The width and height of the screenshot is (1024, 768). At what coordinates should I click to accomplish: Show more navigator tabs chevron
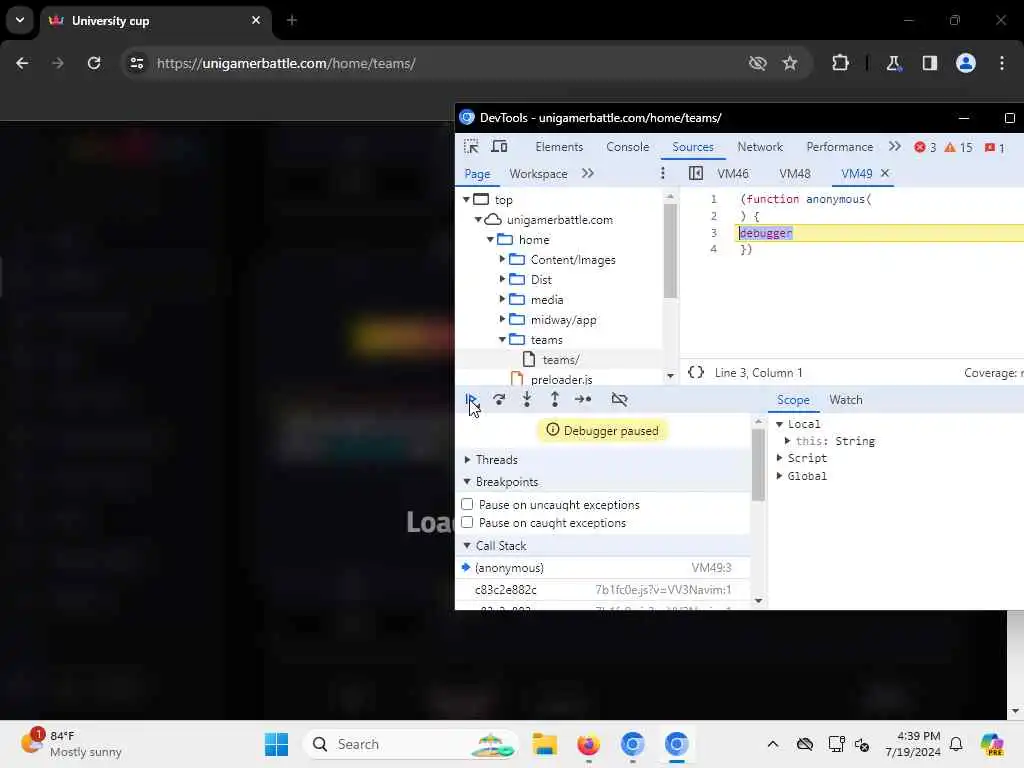[x=588, y=173]
